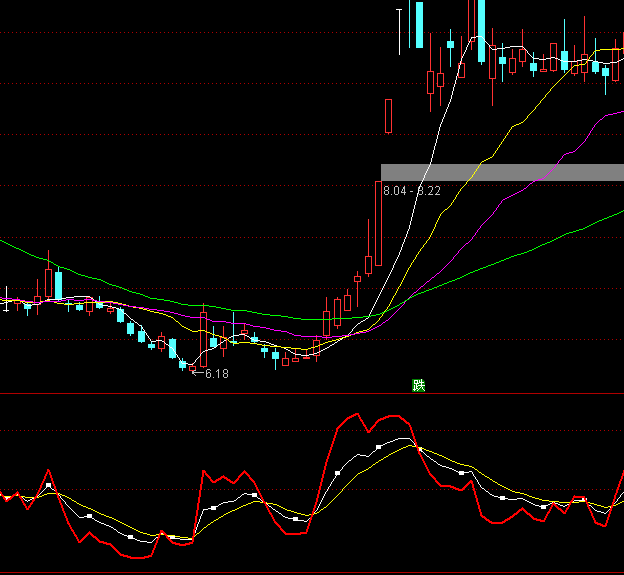This screenshot has width=624, height=575.
Task: Select the tall cyan candle at far left
Action: click(x=58, y=283)
